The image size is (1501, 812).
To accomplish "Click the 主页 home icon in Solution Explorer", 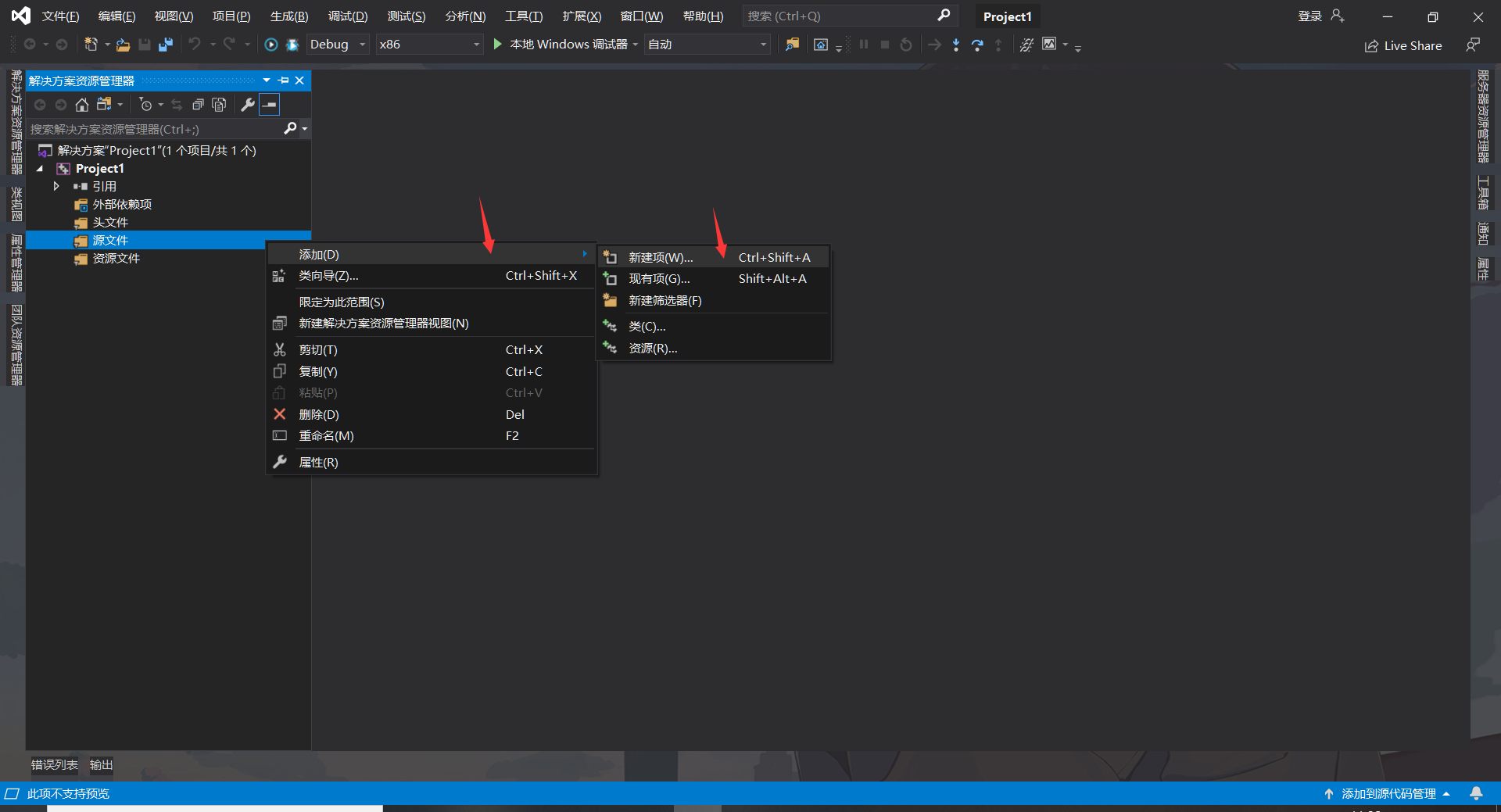I will point(82,104).
